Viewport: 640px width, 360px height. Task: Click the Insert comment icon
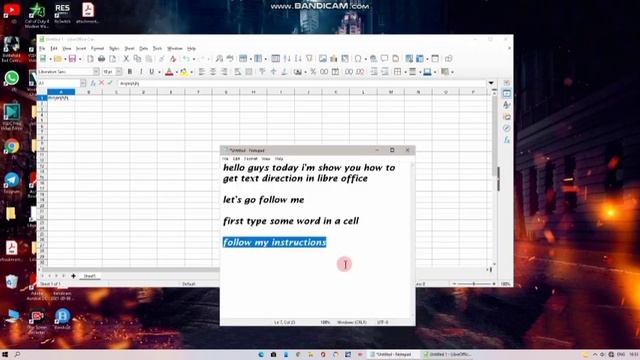(384, 59)
